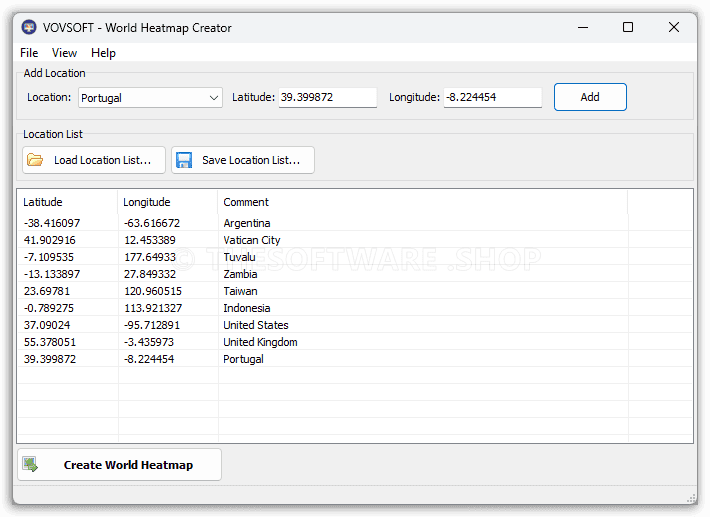Click the map icon on Create World Heatmap
The height and width of the screenshot is (517, 710).
(31, 464)
